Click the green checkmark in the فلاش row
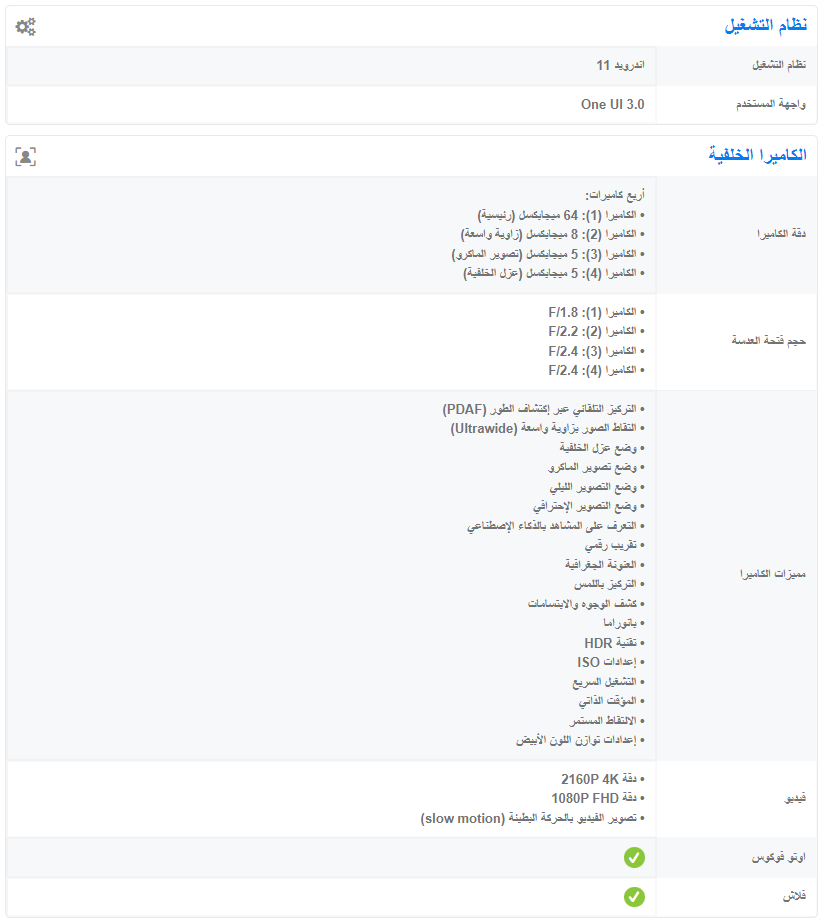Viewport: 825px width, 922px height. coord(634,896)
